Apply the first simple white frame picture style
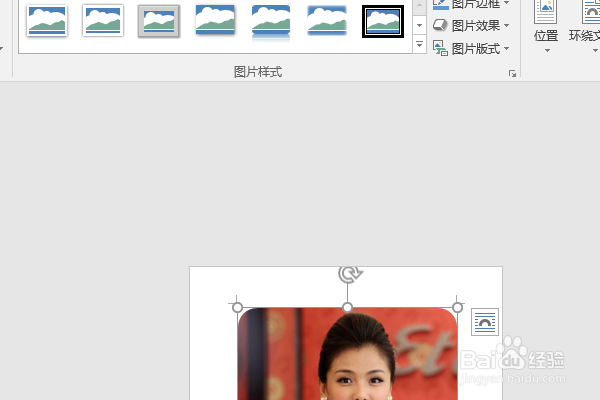 point(47,21)
